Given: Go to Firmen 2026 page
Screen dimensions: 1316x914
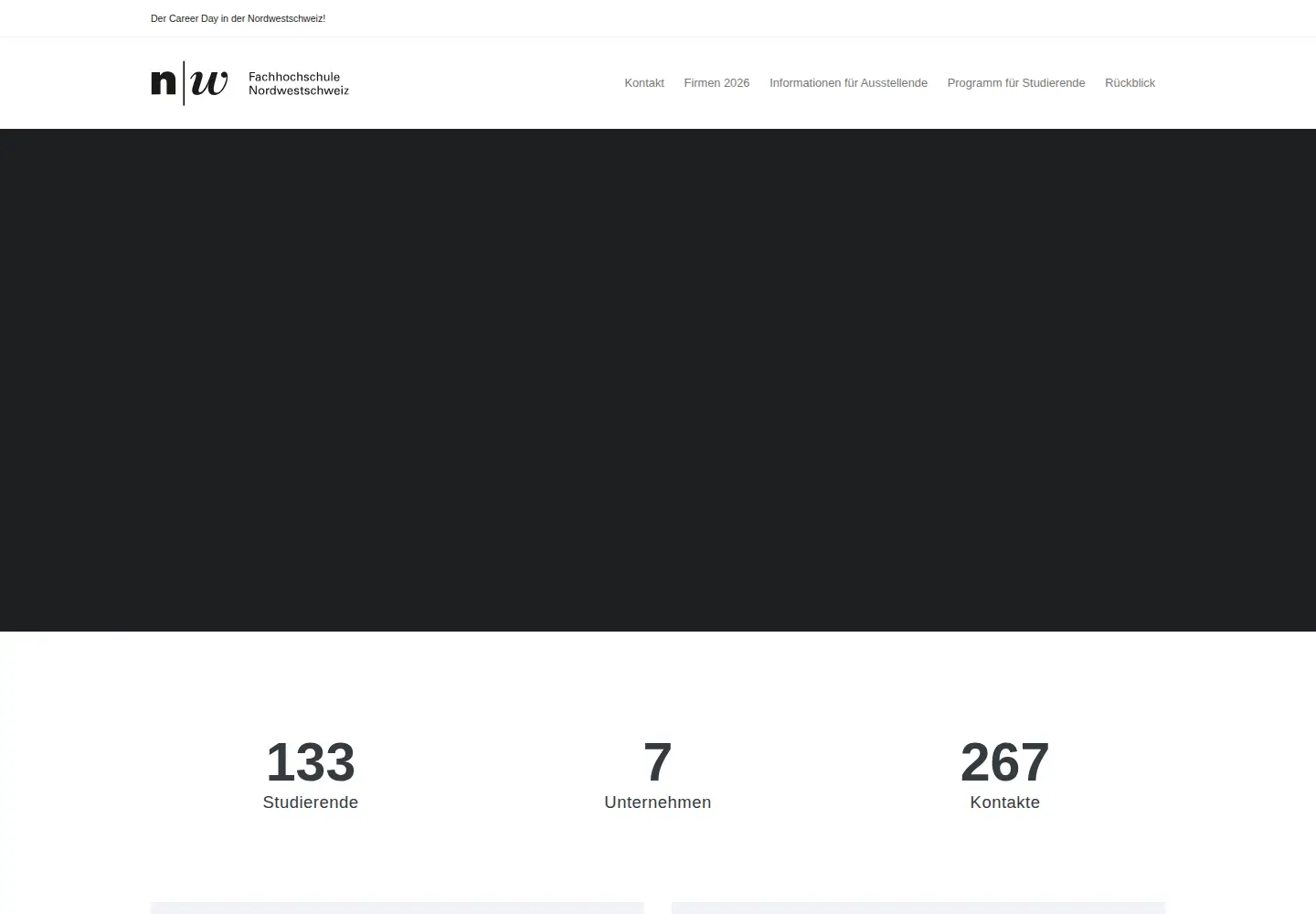Looking at the screenshot, I should (716, 83).
